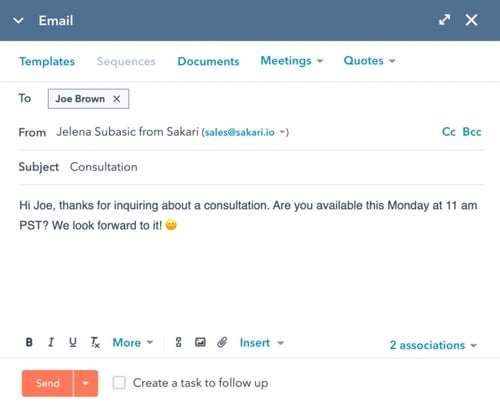Remove Joe Brown from recipients

(116, 99)
